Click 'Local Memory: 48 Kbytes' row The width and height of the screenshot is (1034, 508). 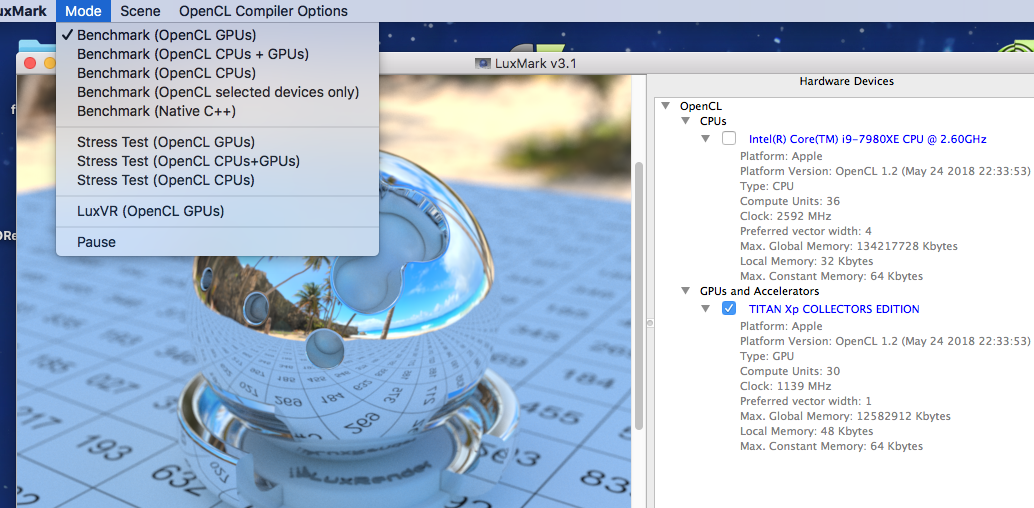point(806,431)
